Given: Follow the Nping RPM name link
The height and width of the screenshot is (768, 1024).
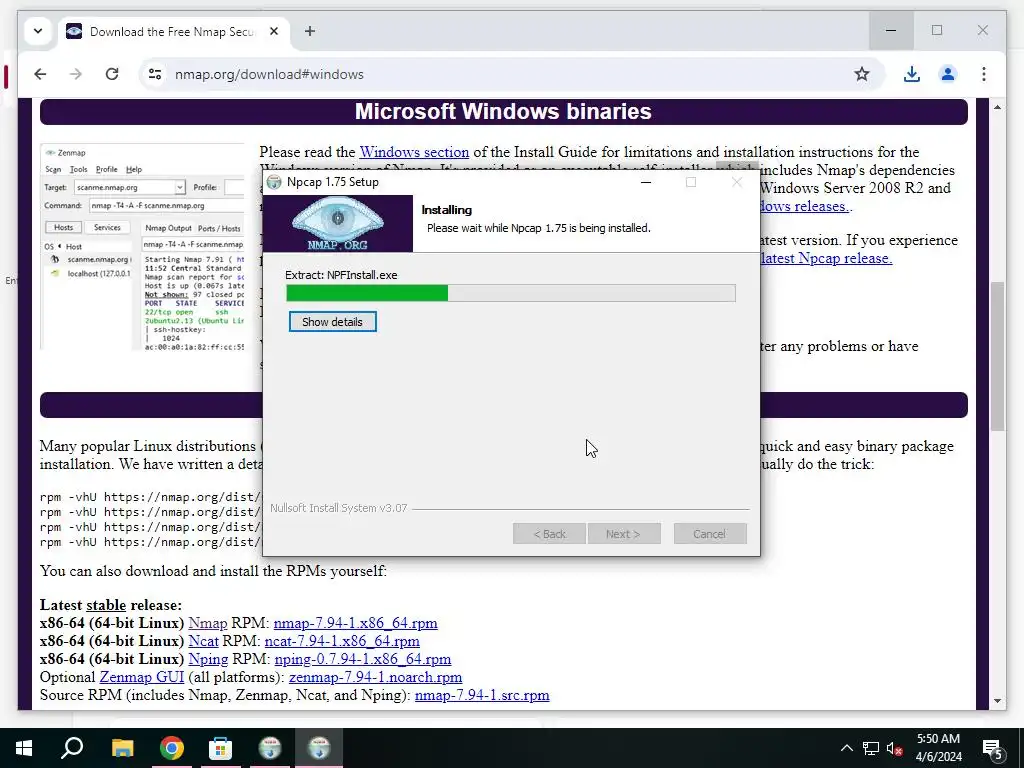Looking at the screenshot, I should [208, 659].
